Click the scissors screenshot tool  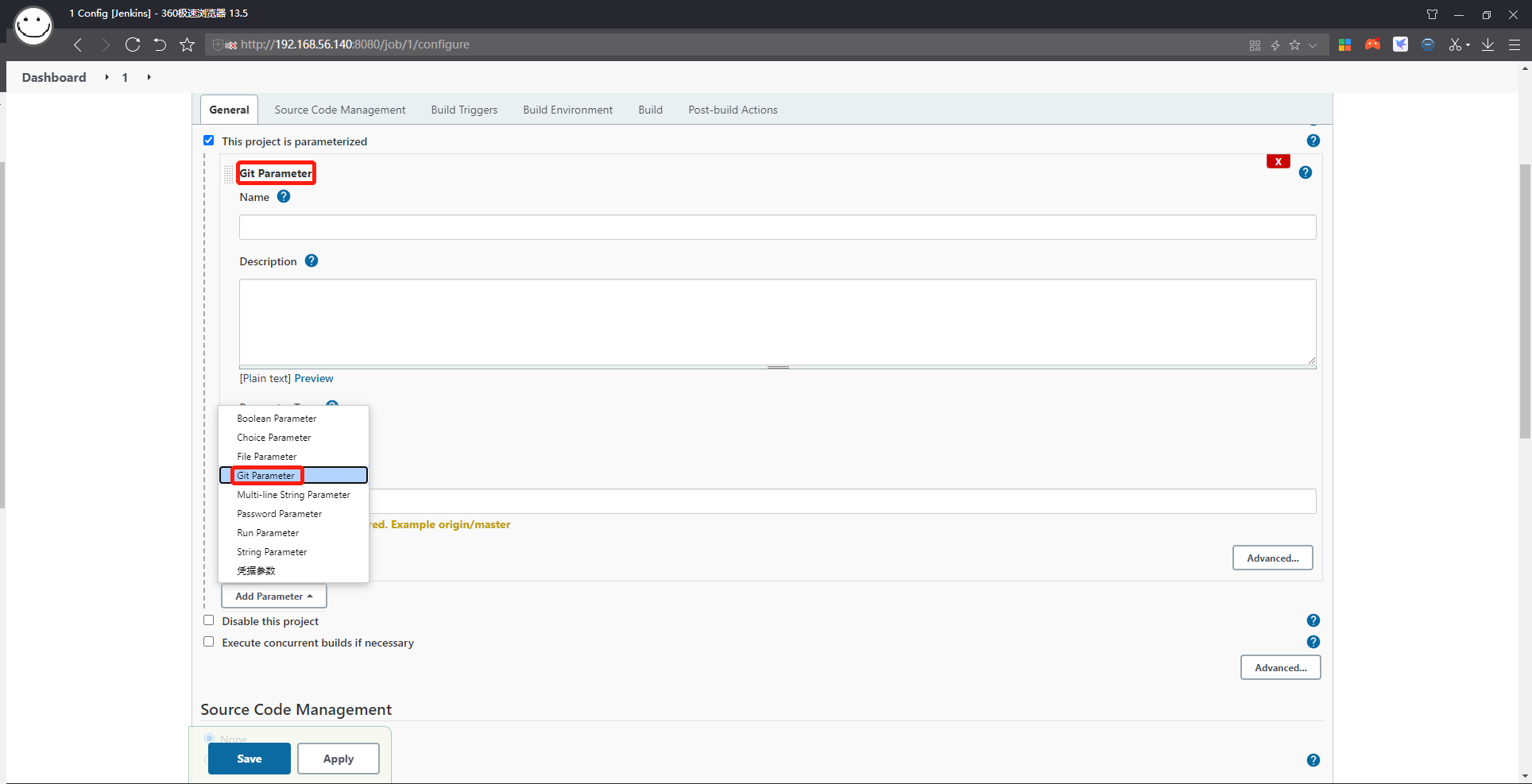(x=1455, y=44)
